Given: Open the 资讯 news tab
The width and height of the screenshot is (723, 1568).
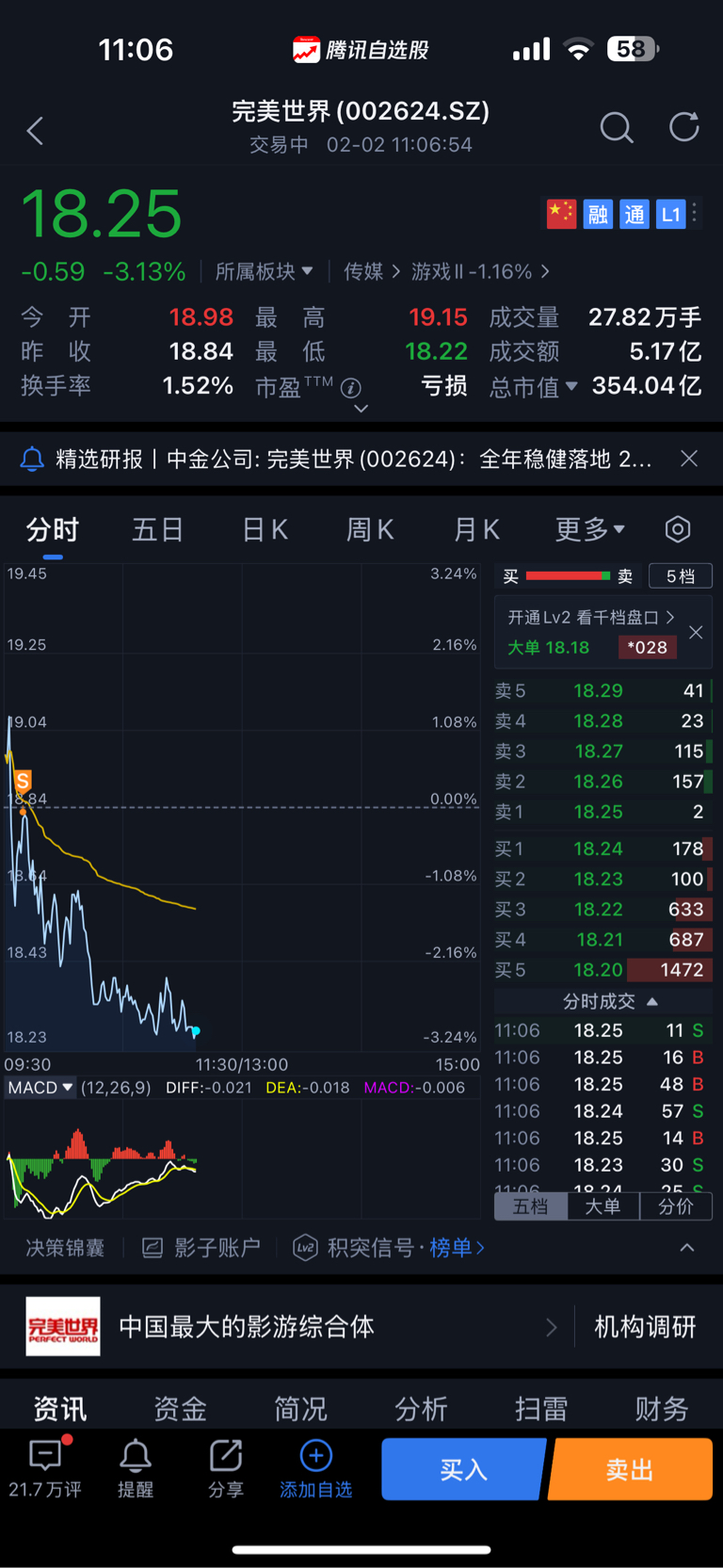Looking at the screenshot, I should point(60,1409).
